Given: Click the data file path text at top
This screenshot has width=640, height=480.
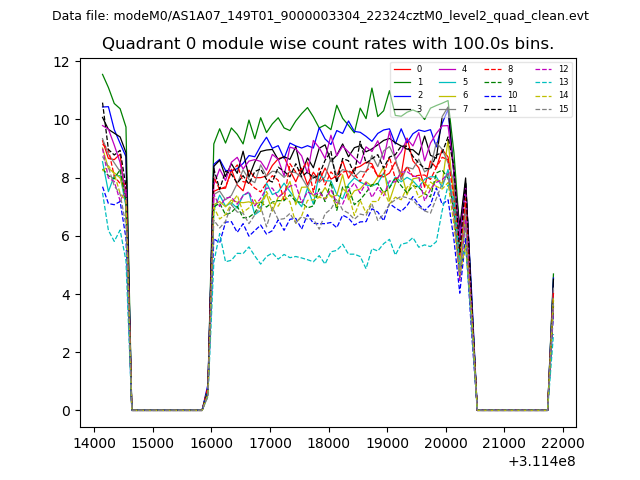Looking at the screenshot, I should 320,15.
